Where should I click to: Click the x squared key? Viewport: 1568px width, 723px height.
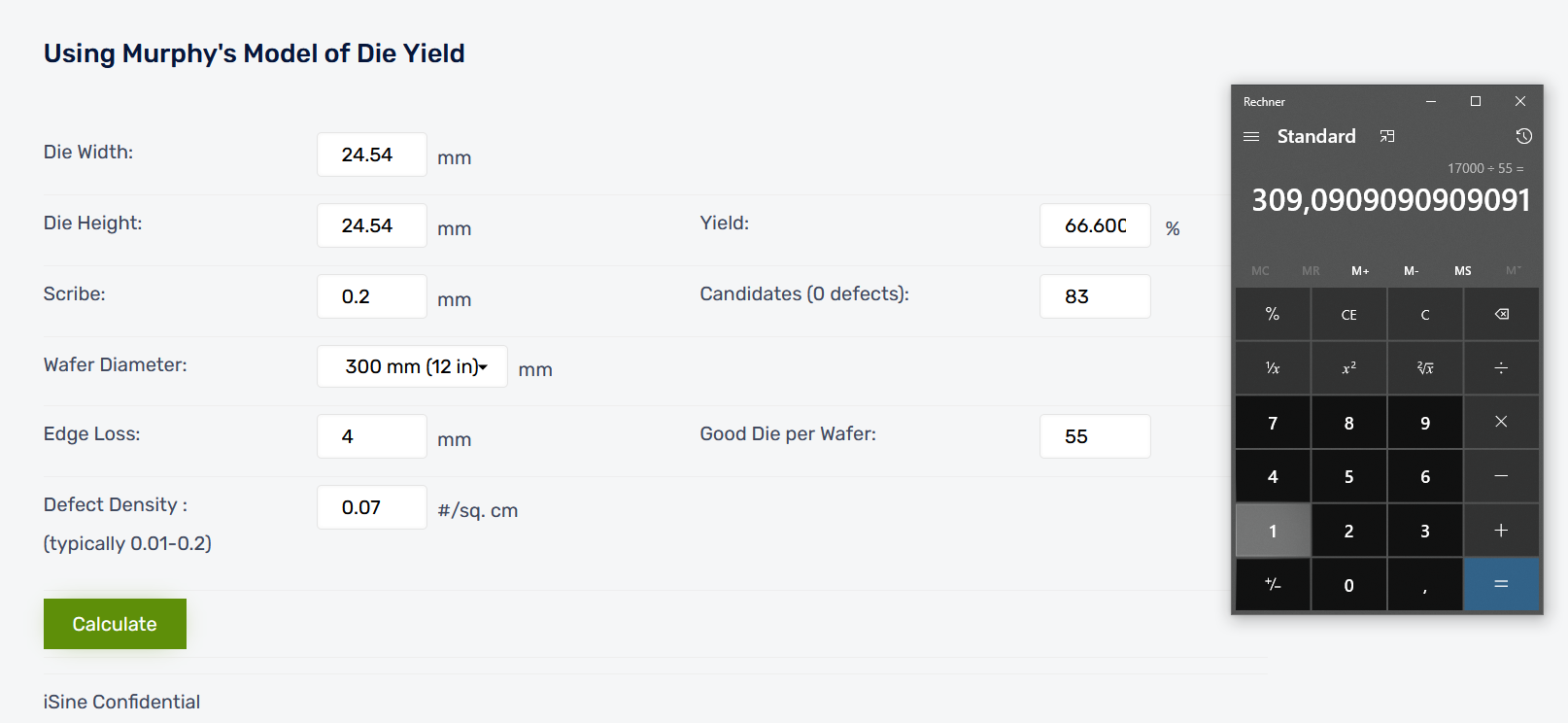[x=1348, y=368]
